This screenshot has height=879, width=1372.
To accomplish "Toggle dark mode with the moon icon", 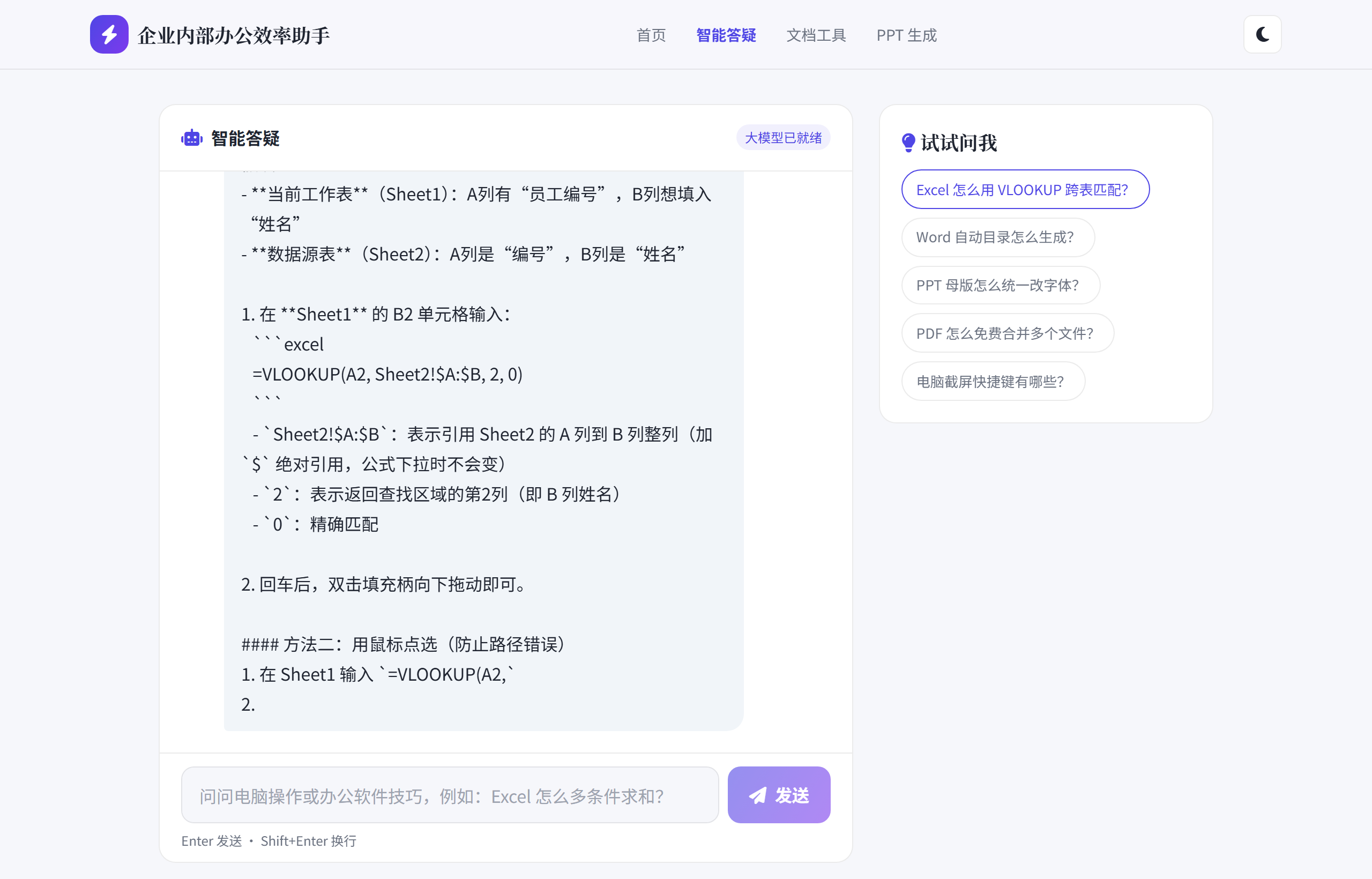I will (1263, 34).
